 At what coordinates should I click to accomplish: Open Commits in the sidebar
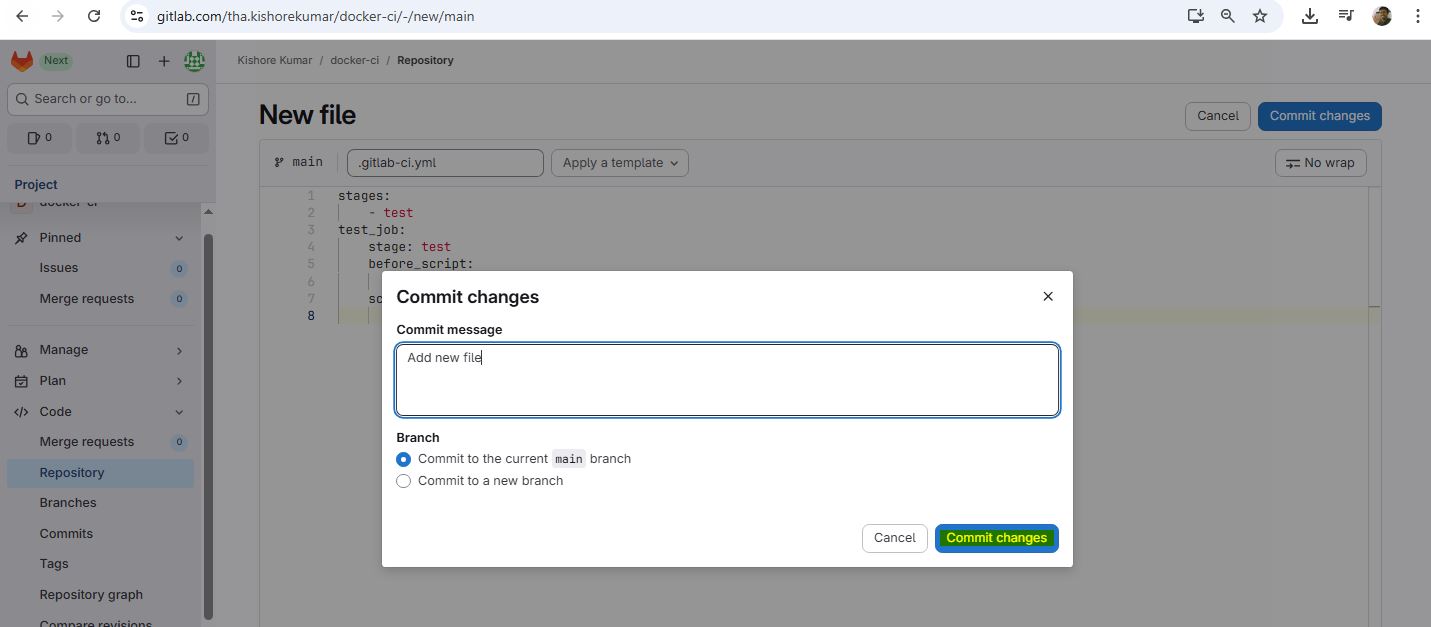[66, 534]
